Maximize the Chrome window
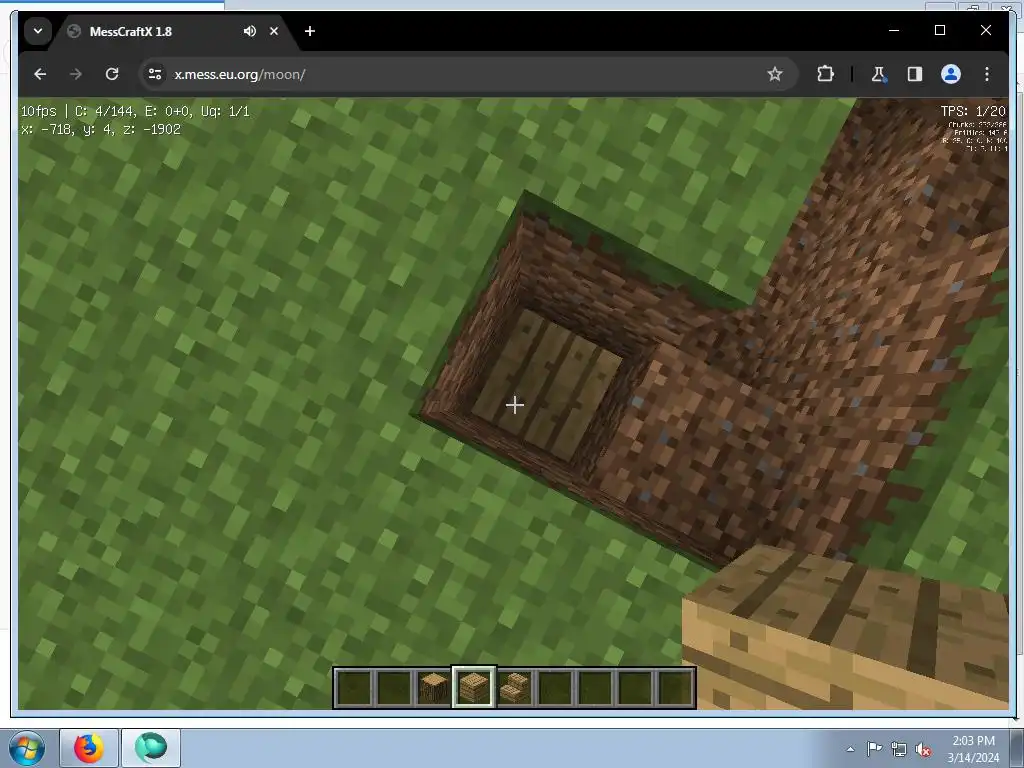 940,31
